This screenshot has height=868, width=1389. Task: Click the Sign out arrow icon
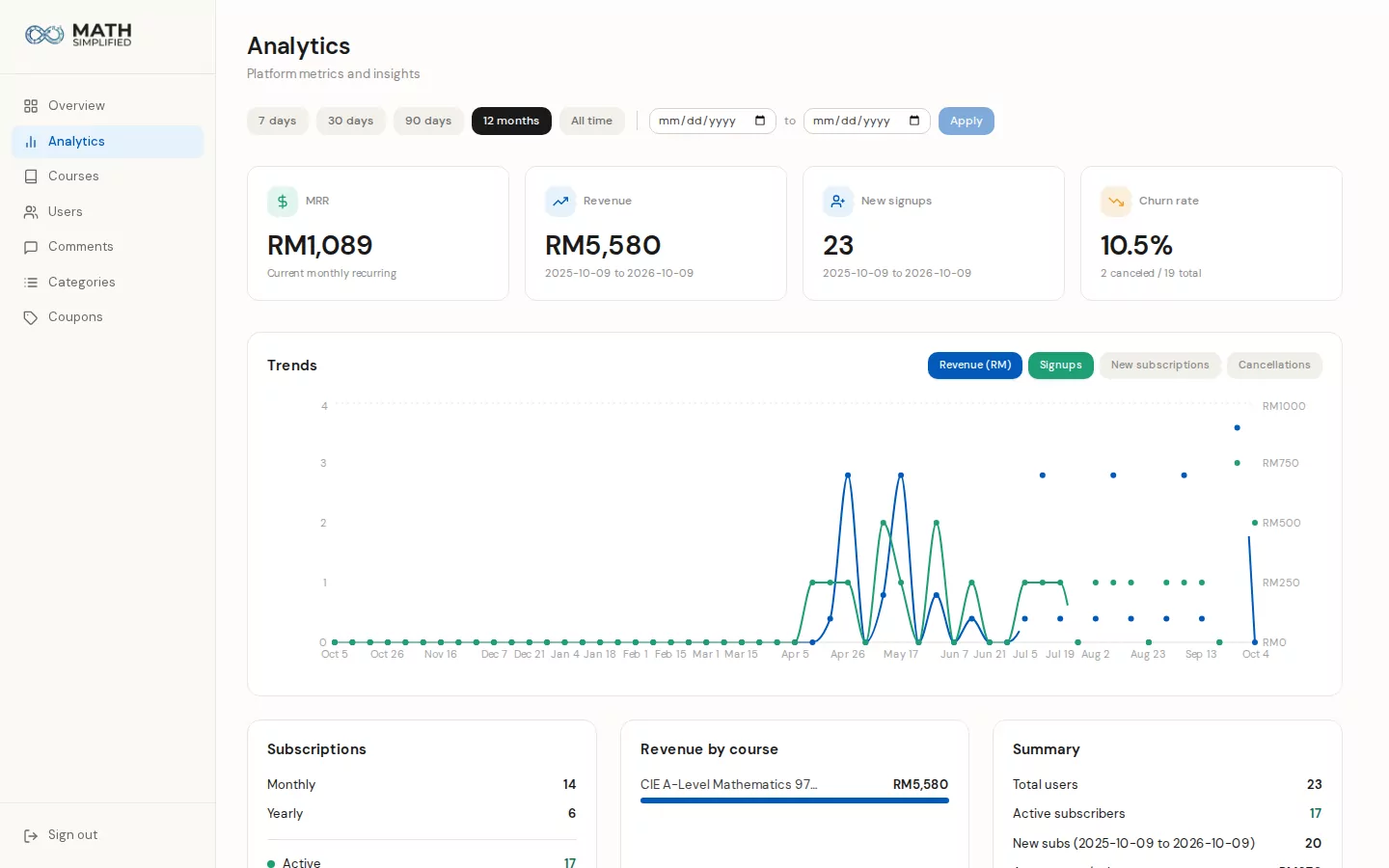pyautogui.click(x=31, y=835)
